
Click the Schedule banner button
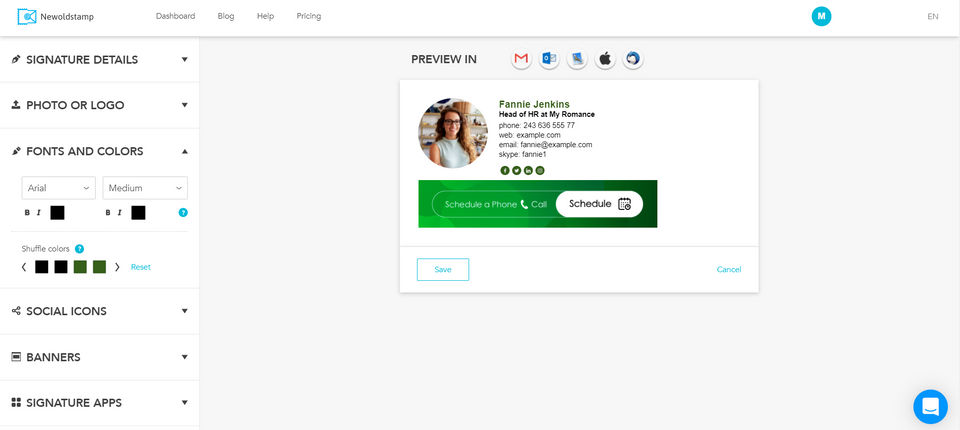[599, 204]
